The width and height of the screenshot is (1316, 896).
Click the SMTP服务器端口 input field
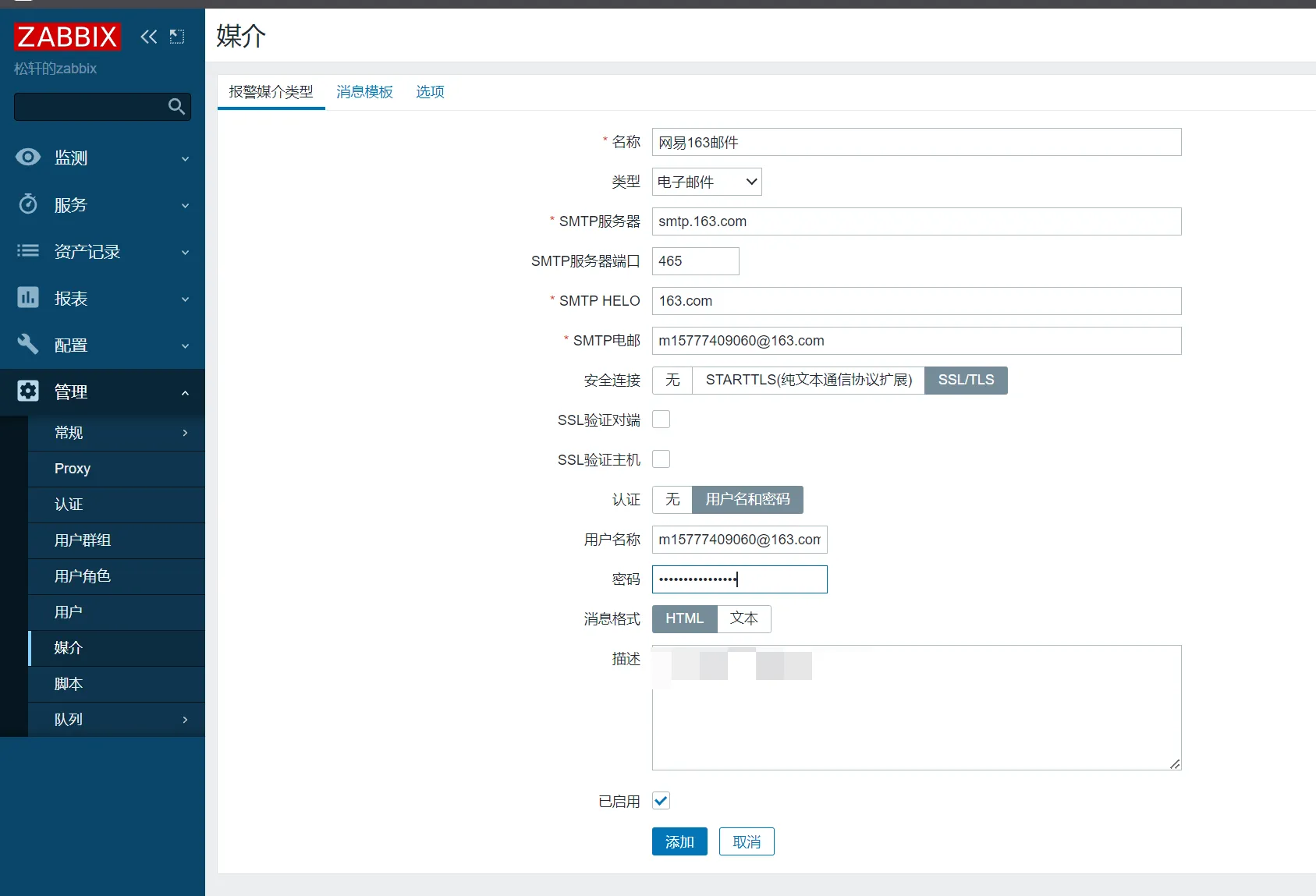click(695, 261)
